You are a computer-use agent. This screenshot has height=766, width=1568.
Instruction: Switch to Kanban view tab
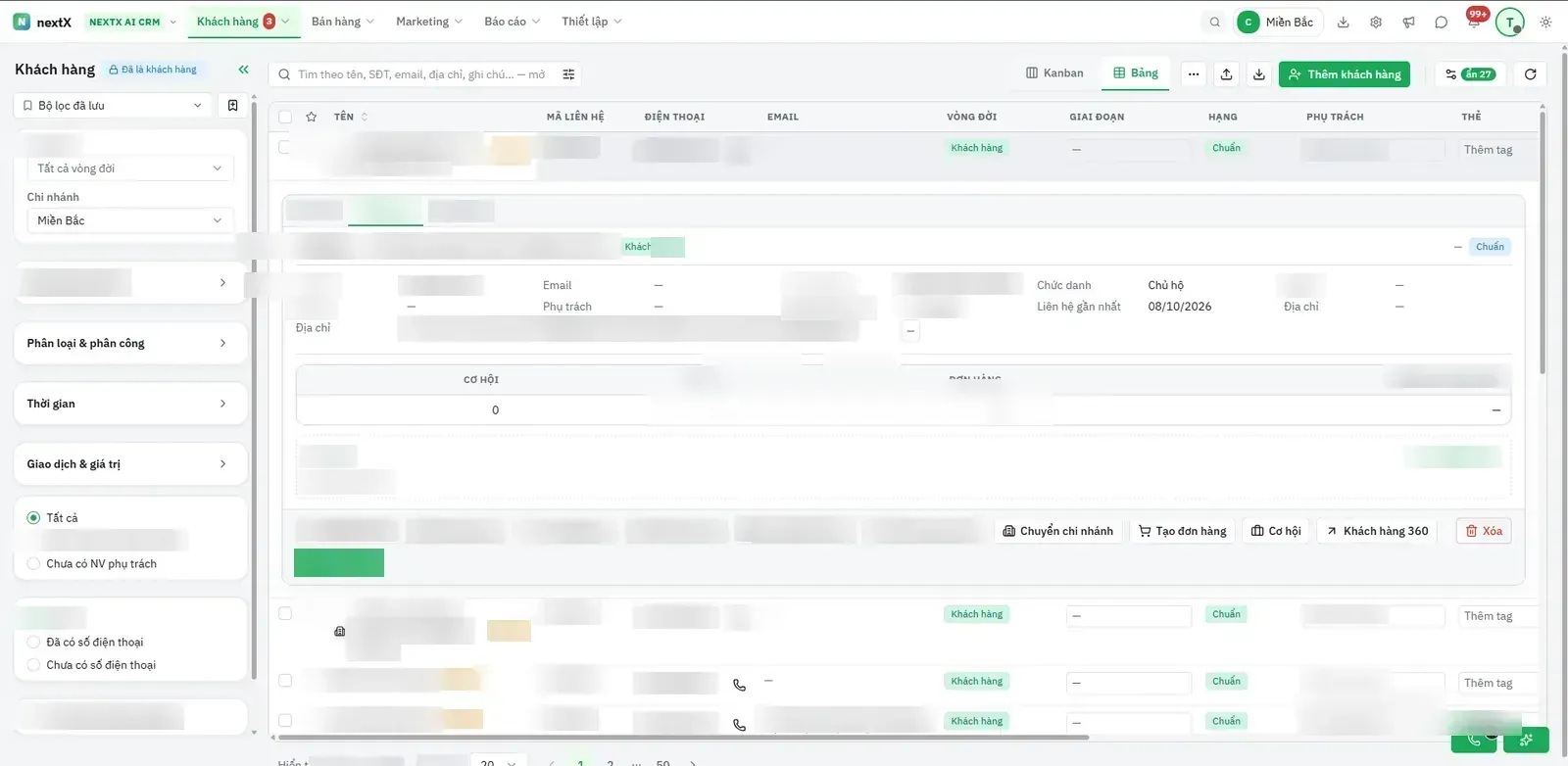(1054, 73)
